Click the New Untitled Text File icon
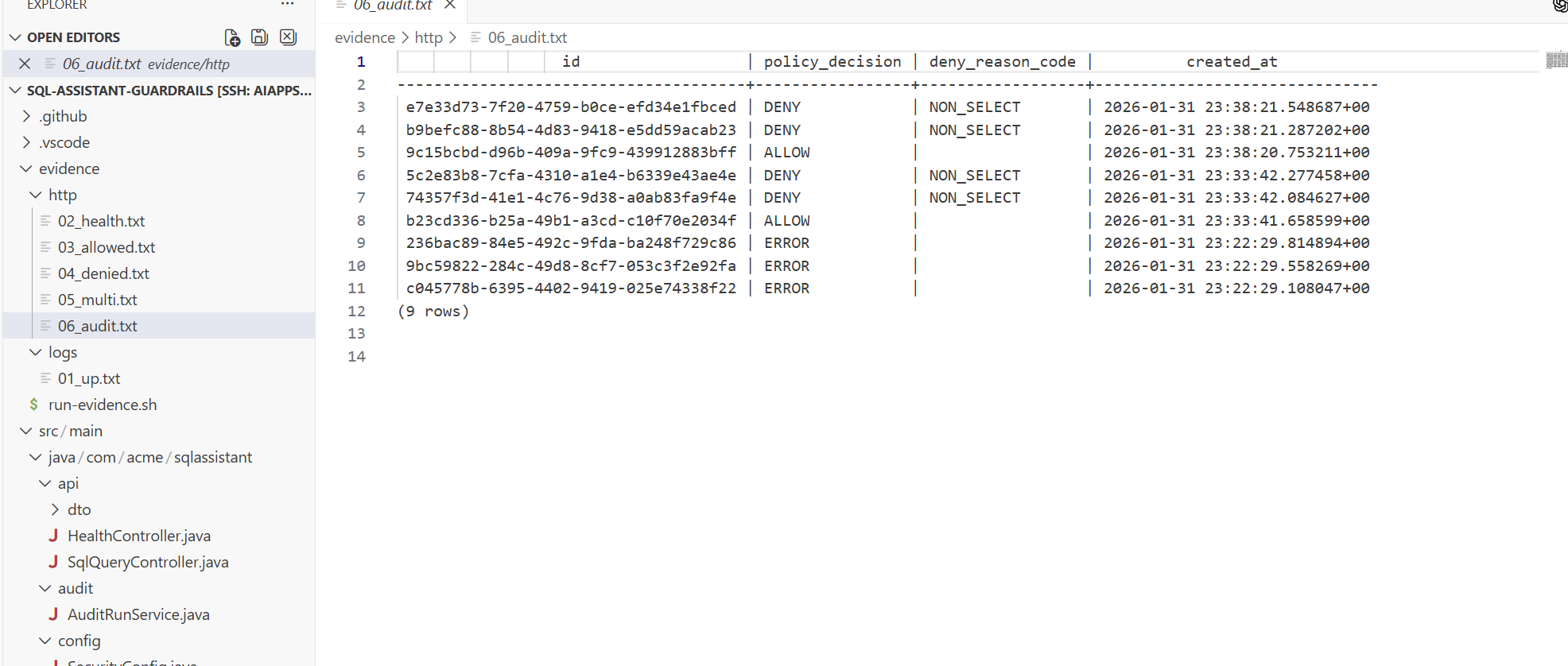 (232, 37)
